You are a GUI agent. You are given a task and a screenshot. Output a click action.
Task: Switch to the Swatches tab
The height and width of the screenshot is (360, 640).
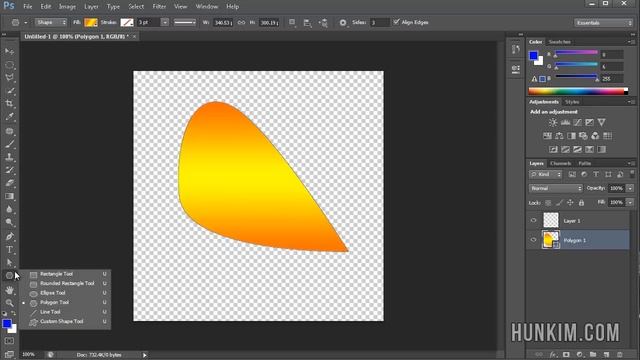[559, 42]
